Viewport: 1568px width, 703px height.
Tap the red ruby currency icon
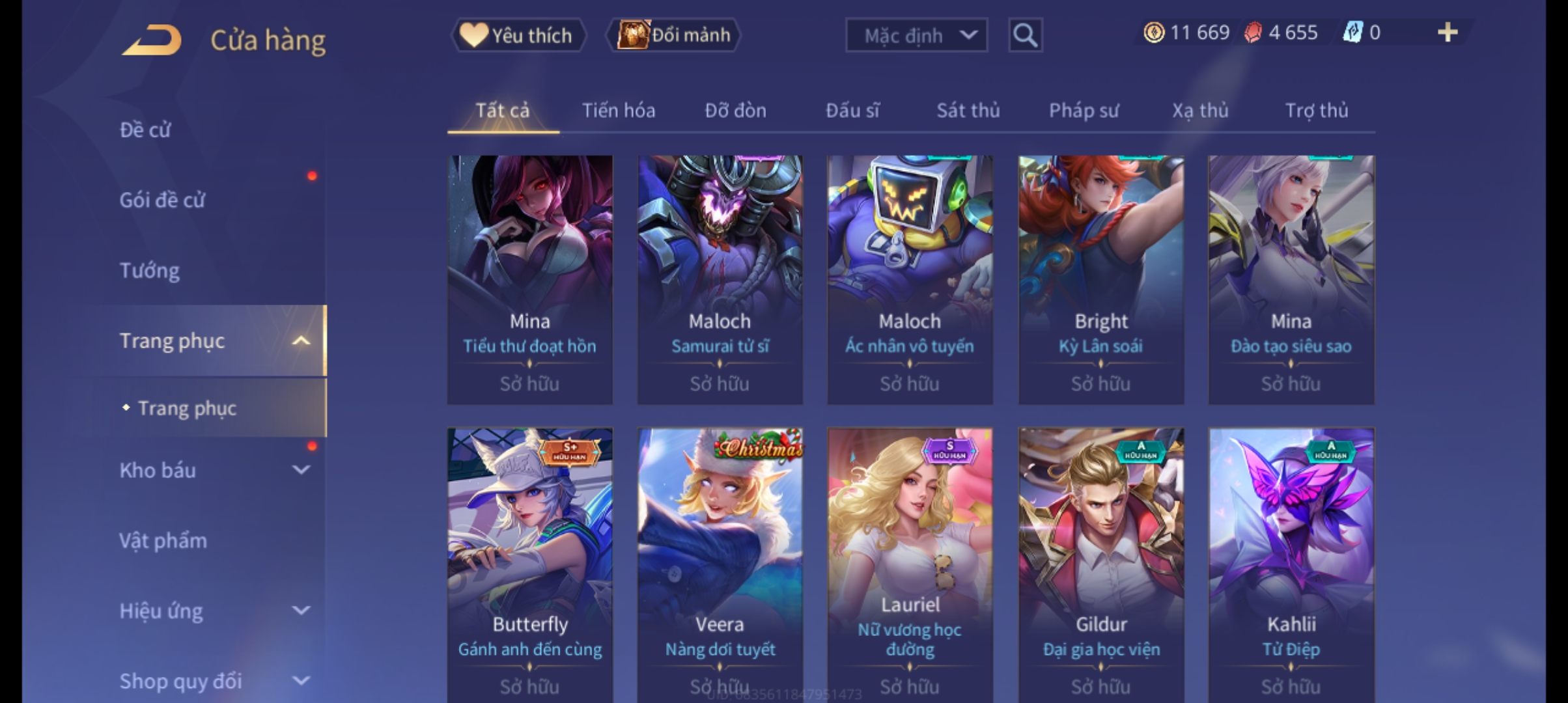click(1253, 33)
